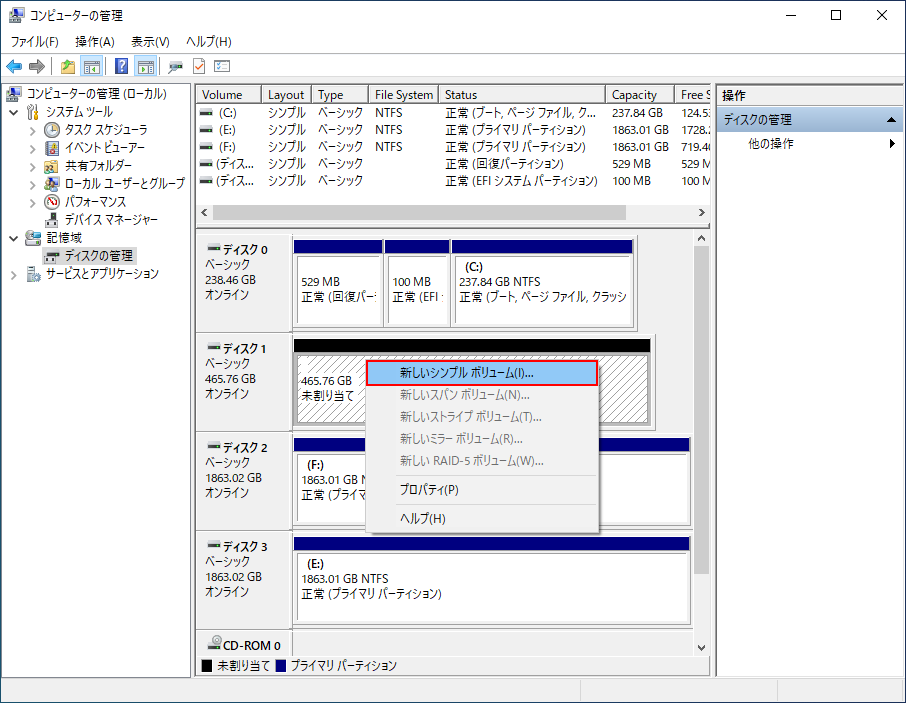Choose プロパティ(P) in context menu
This screenshot has height=703, width=906.
tap(482, 490)
